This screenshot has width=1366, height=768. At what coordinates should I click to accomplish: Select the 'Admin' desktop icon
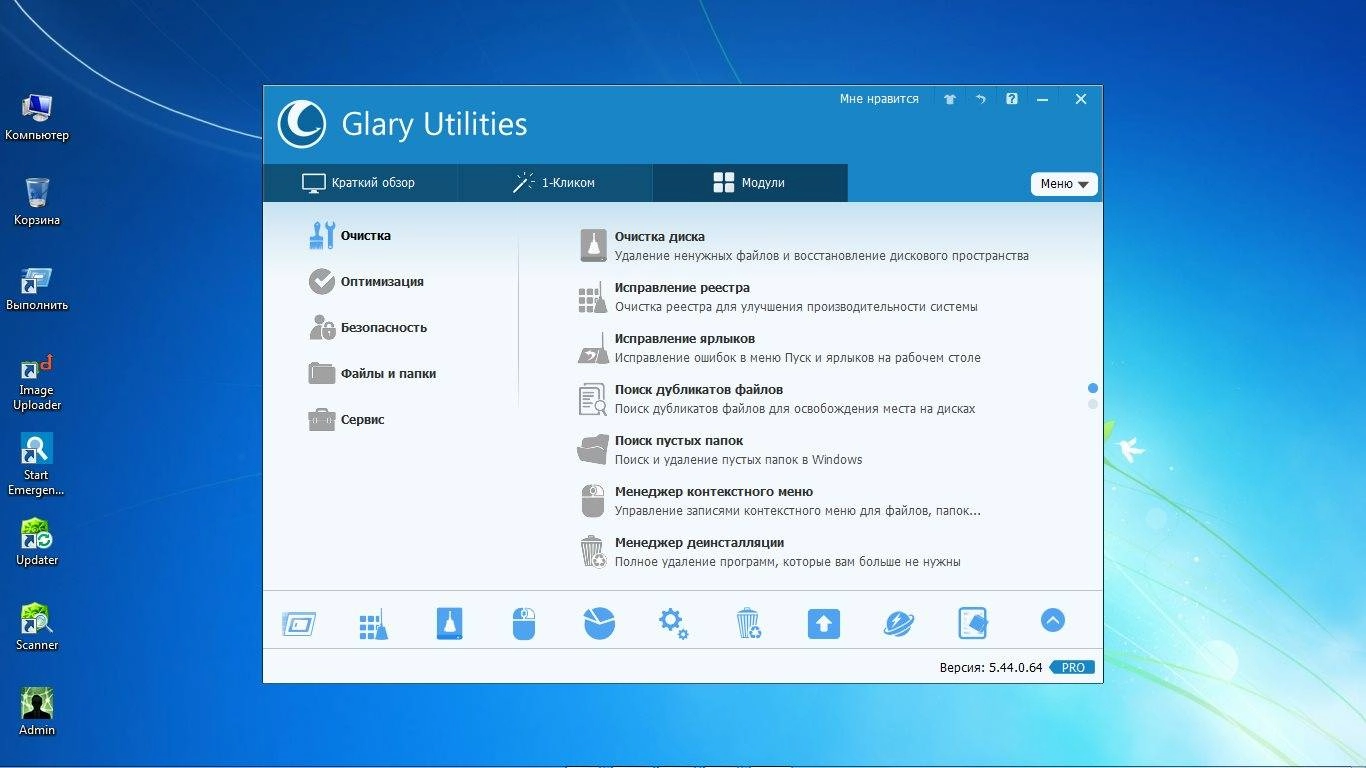37,713
